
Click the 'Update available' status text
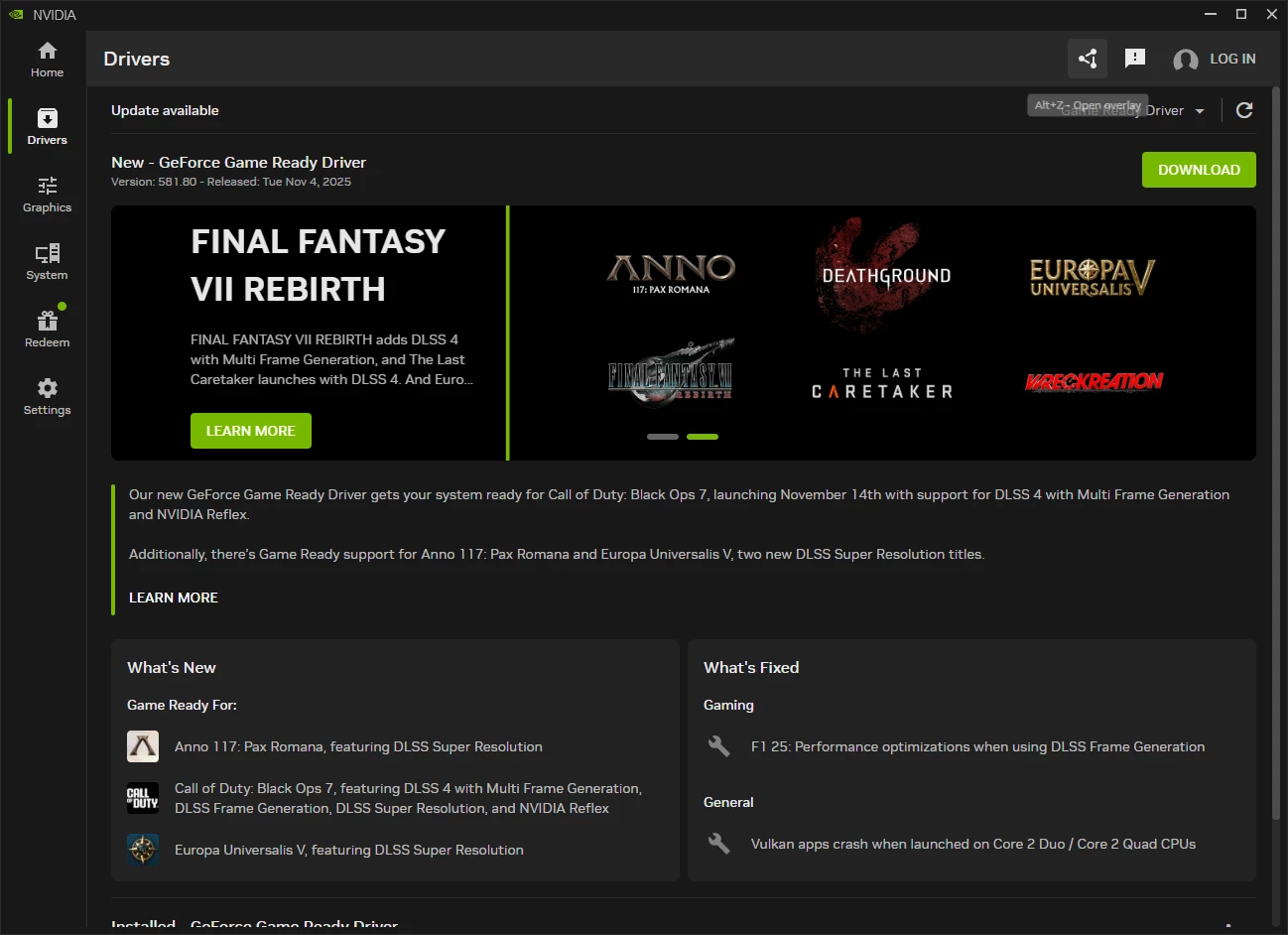point(165,110)
